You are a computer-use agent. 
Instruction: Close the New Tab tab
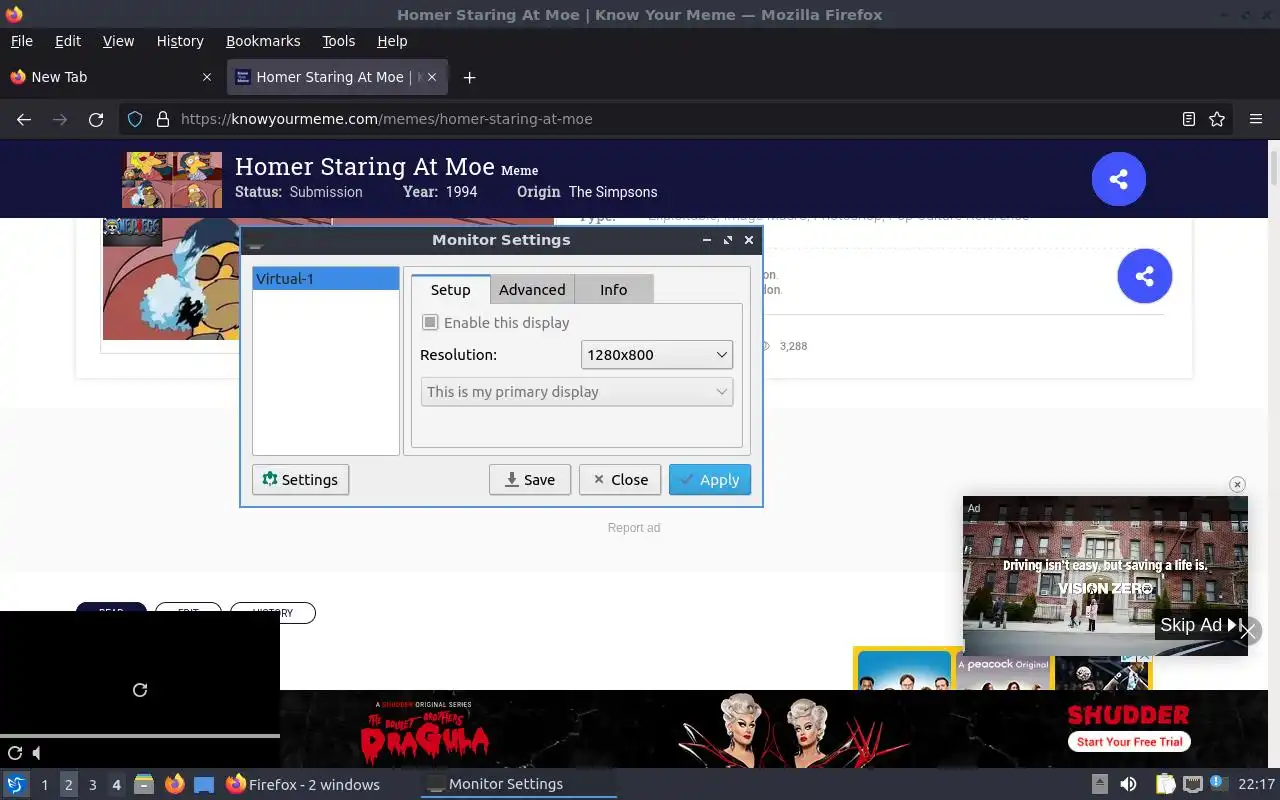click(207, 77)
